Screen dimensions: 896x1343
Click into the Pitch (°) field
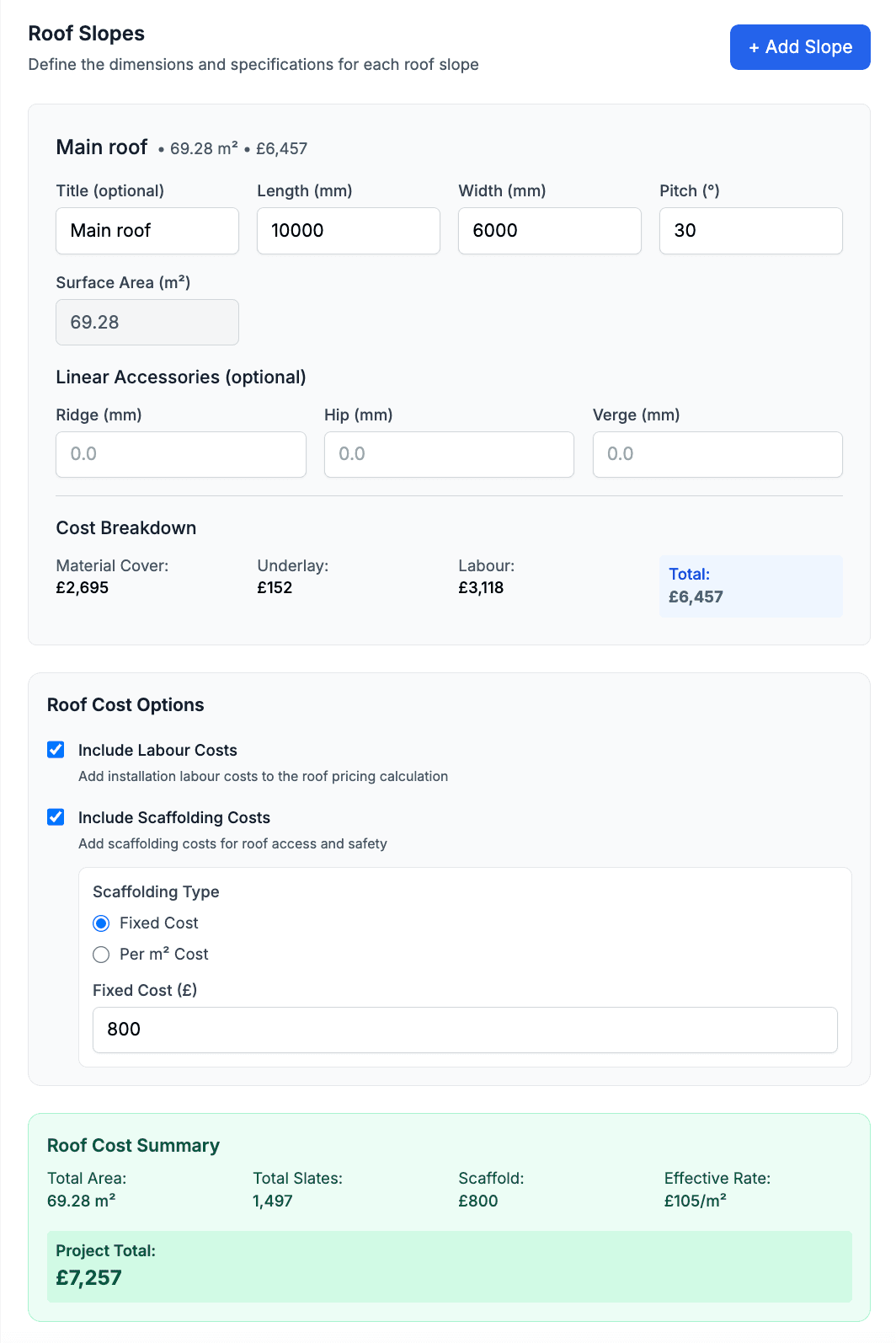pyautogui.click(x=750, y=231)
